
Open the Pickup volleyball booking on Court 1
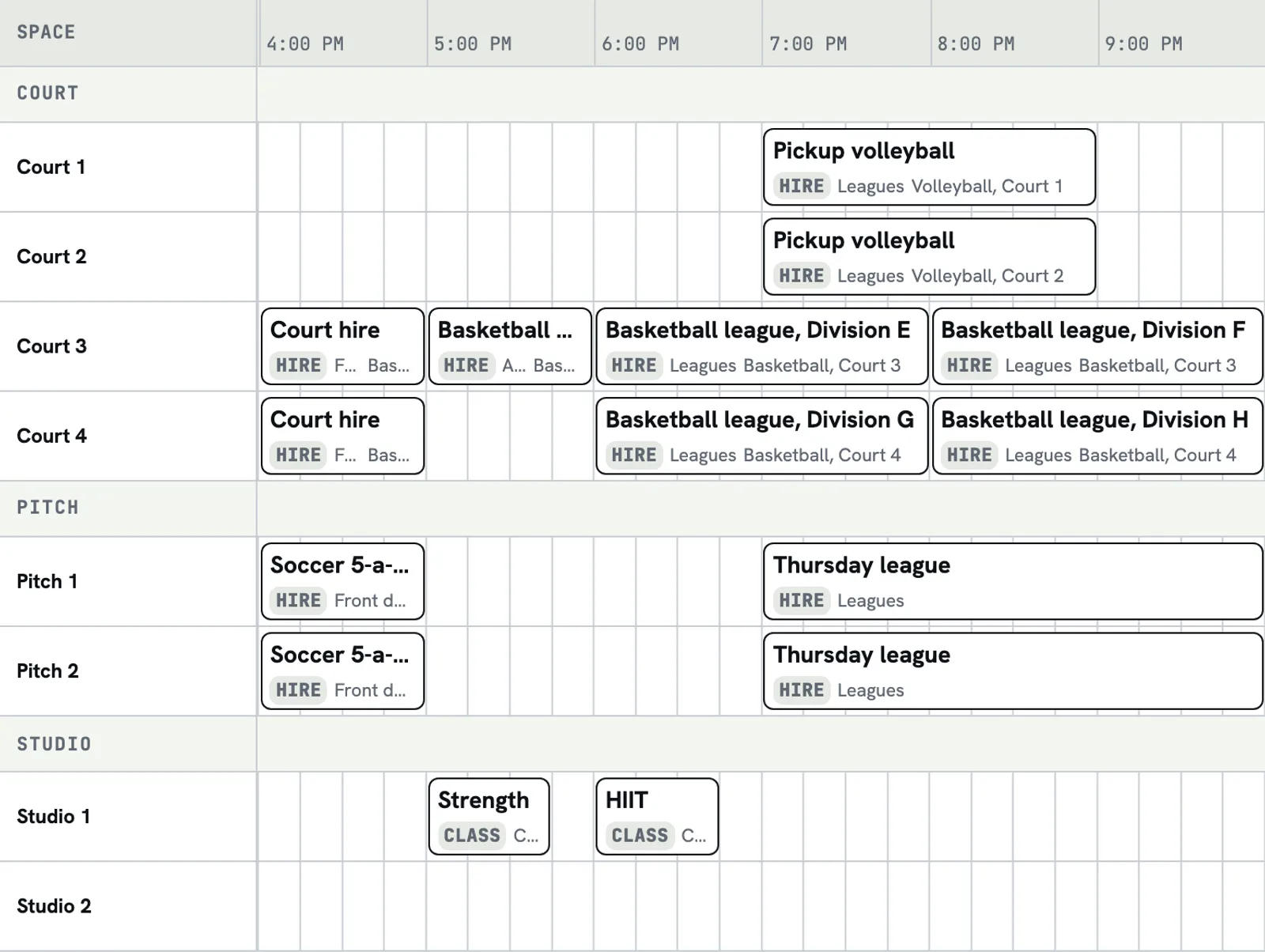[x=929, y=167]
